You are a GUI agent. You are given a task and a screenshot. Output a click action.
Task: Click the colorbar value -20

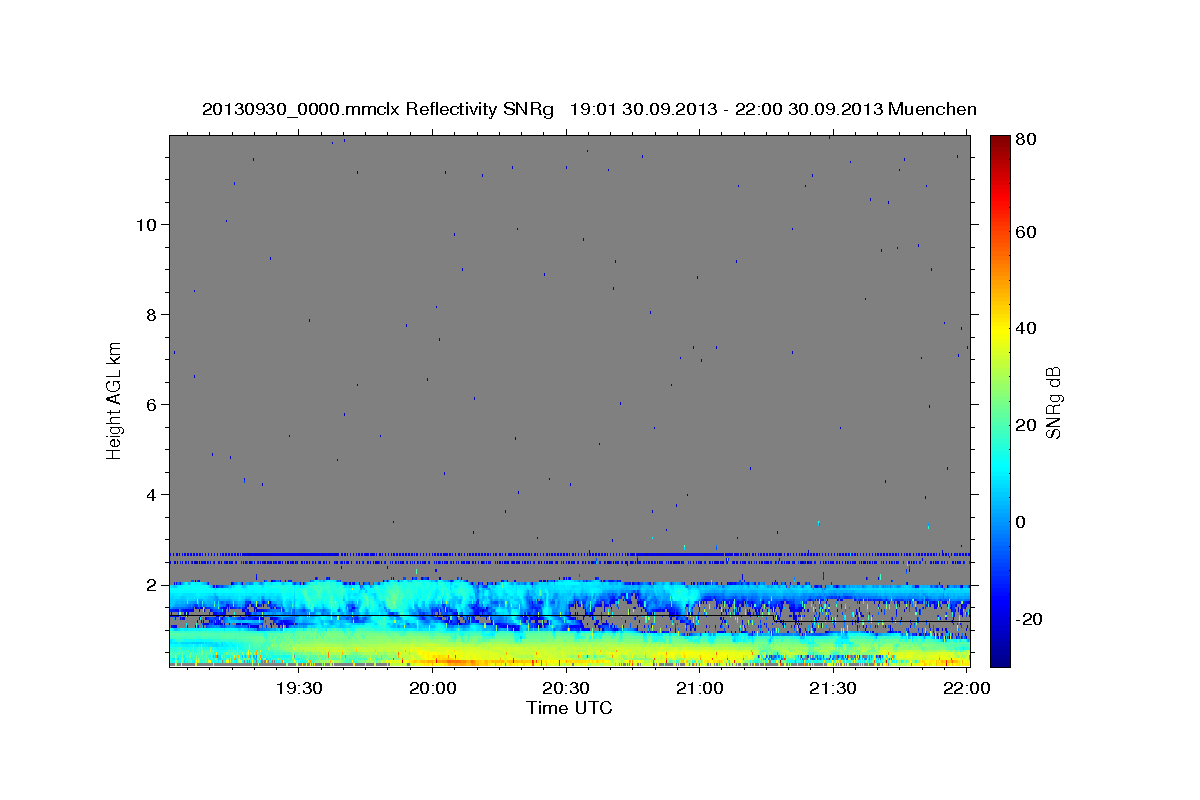(1028, 619)
